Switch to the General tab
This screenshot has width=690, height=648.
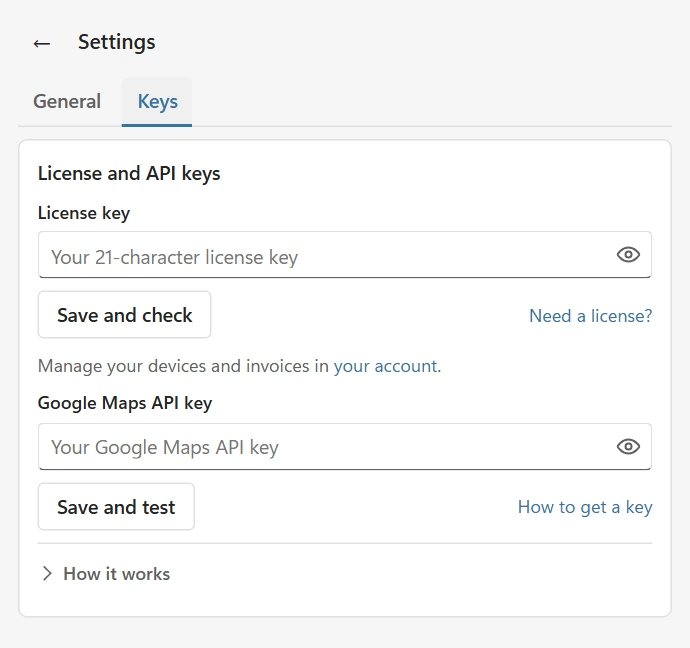coord(67,101)
